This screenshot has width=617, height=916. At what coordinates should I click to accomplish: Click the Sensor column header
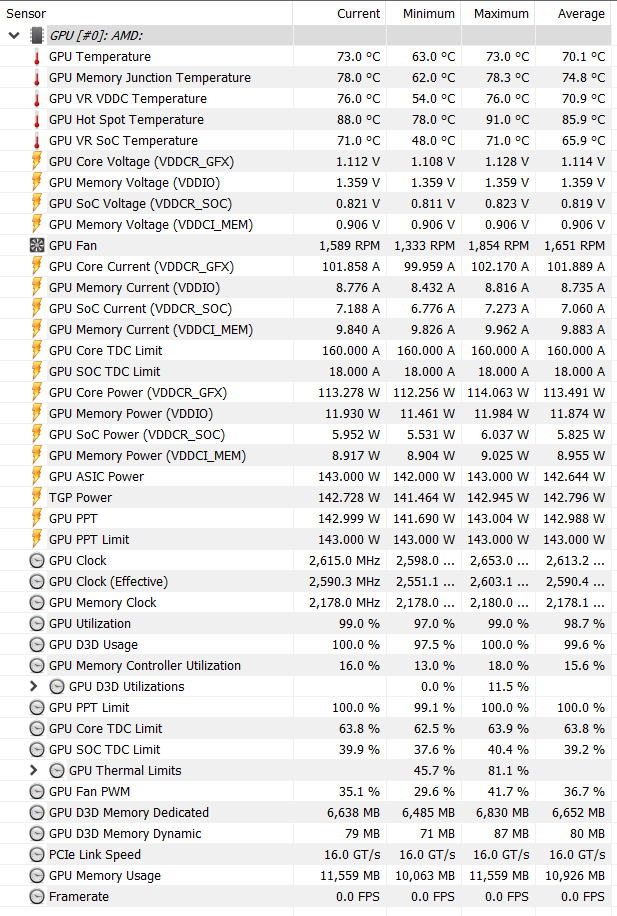(x=146, y=13)
